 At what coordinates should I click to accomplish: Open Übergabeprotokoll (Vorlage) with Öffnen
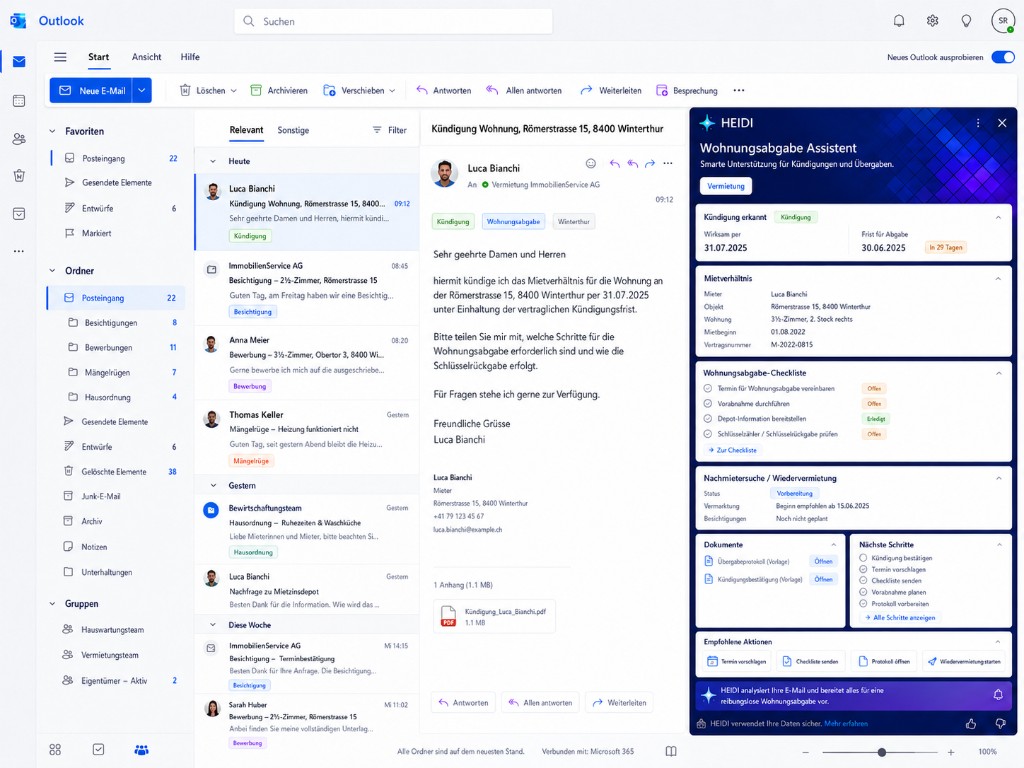pos(823,561)
